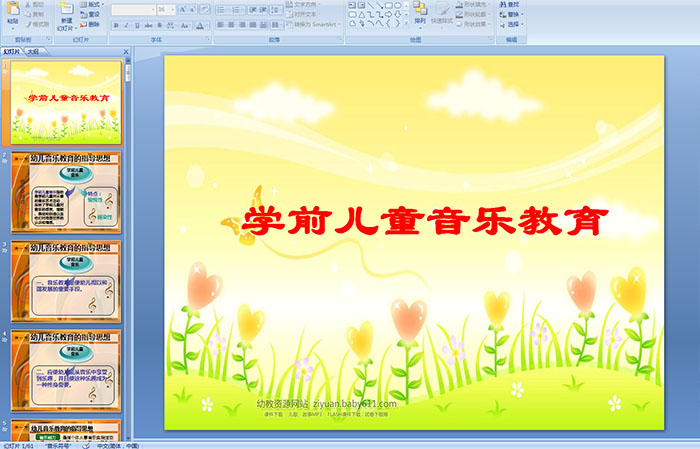This screenshot has width=700, height=449.
Task: Select the oval shape in gallery
Action: [x=397, y=5]
